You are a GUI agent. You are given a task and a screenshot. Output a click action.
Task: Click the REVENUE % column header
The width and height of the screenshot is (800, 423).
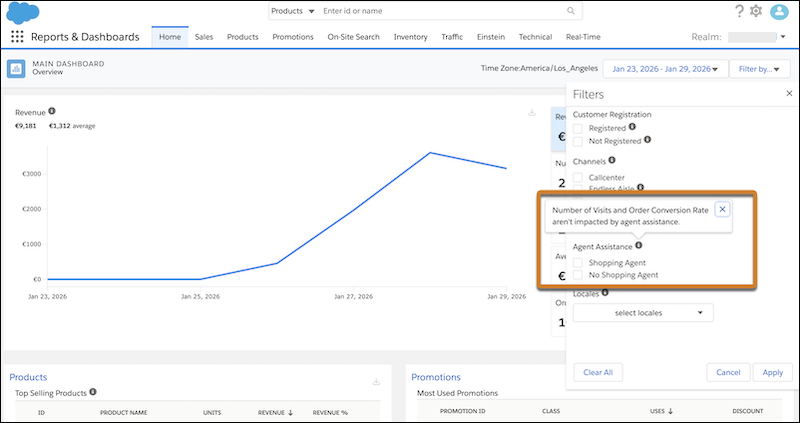coord(330,412)
